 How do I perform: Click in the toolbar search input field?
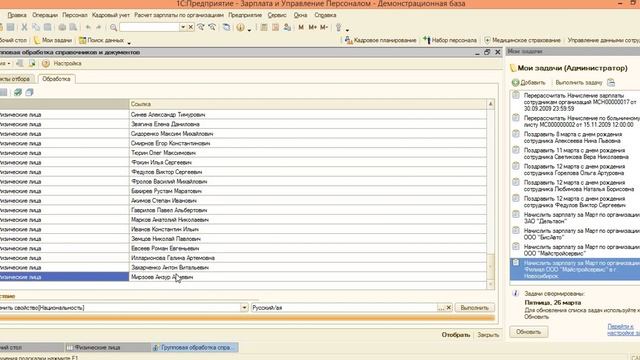(149, 27)
